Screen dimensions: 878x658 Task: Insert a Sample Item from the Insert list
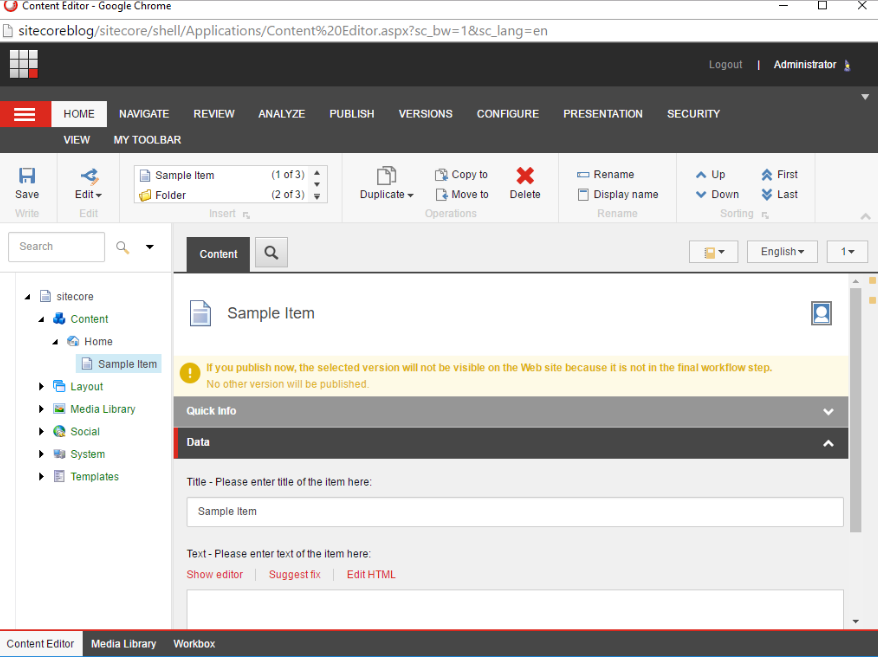222,175
